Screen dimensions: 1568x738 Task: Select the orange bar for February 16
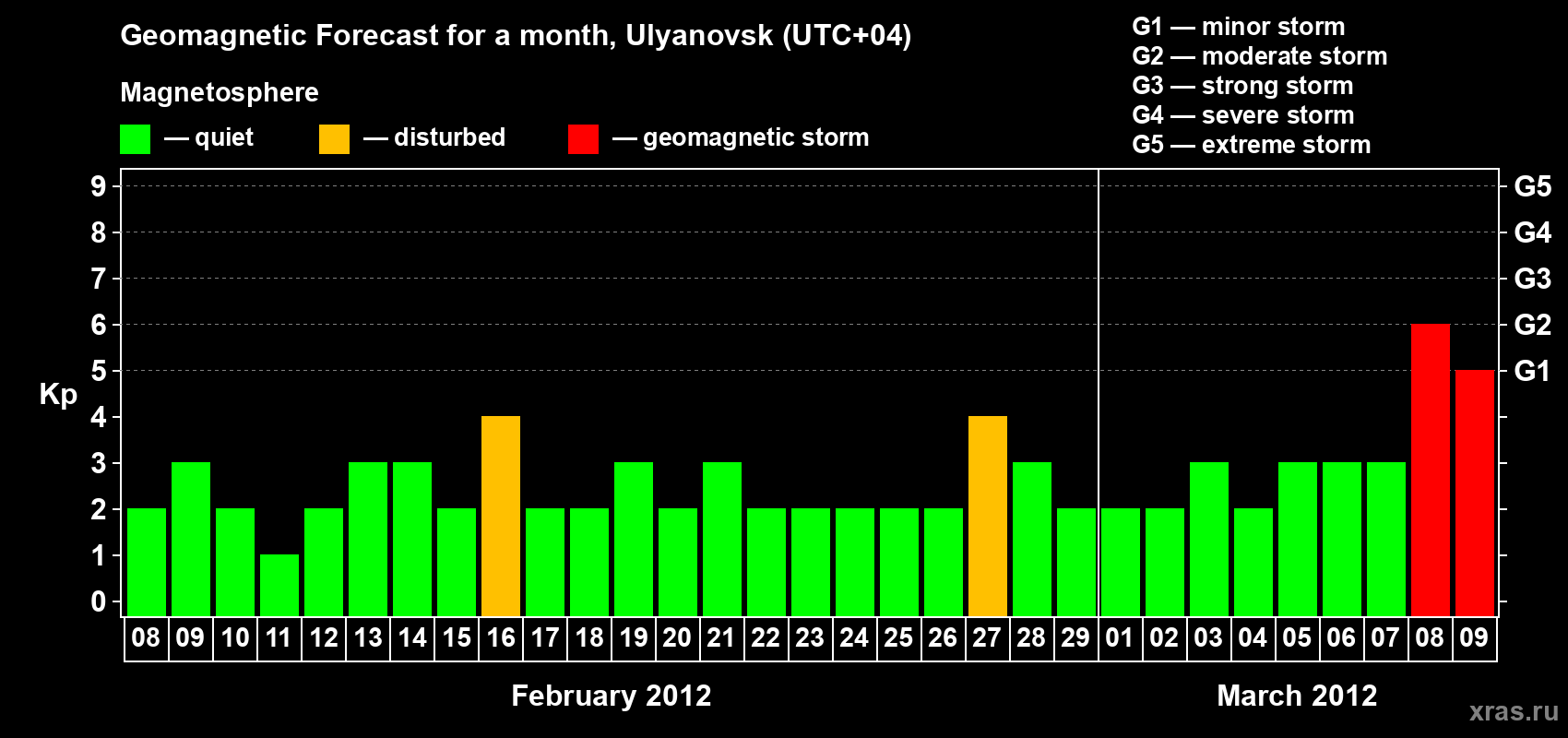[501, 516]
